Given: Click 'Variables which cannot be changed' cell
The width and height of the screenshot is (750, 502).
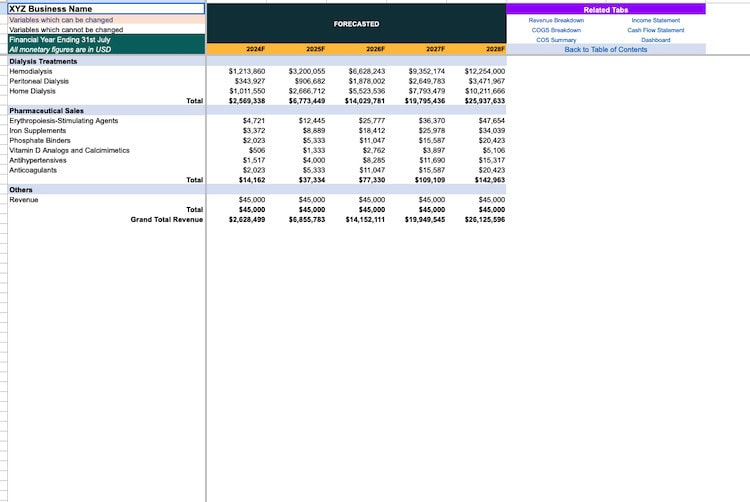Looking at the screenshot, I should pyautogui.click(x=106, y=30).
